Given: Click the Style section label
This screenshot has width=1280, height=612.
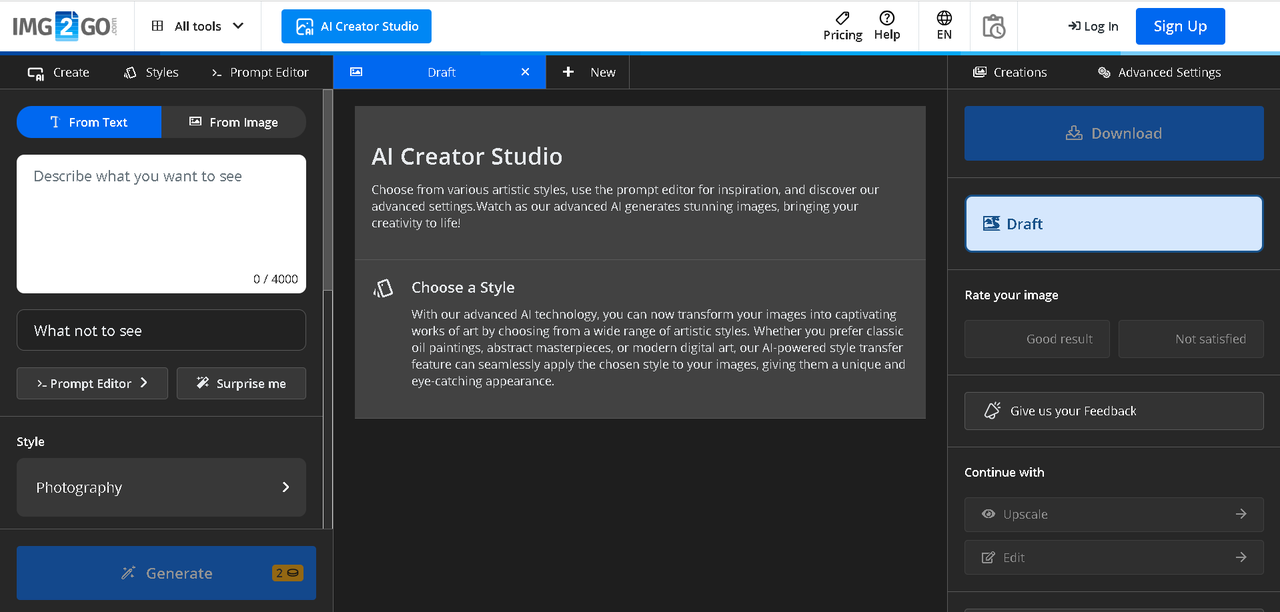Looking at the screenshot, I should click(31, 441).
